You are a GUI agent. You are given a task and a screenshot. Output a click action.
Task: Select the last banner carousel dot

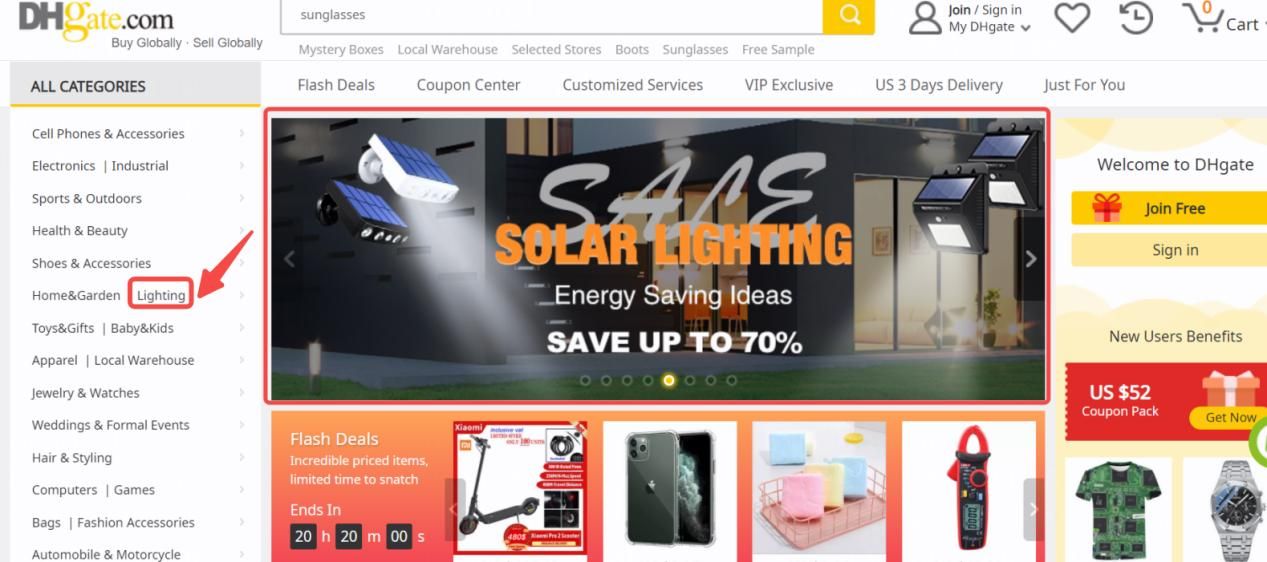click(x=731, y=380)
